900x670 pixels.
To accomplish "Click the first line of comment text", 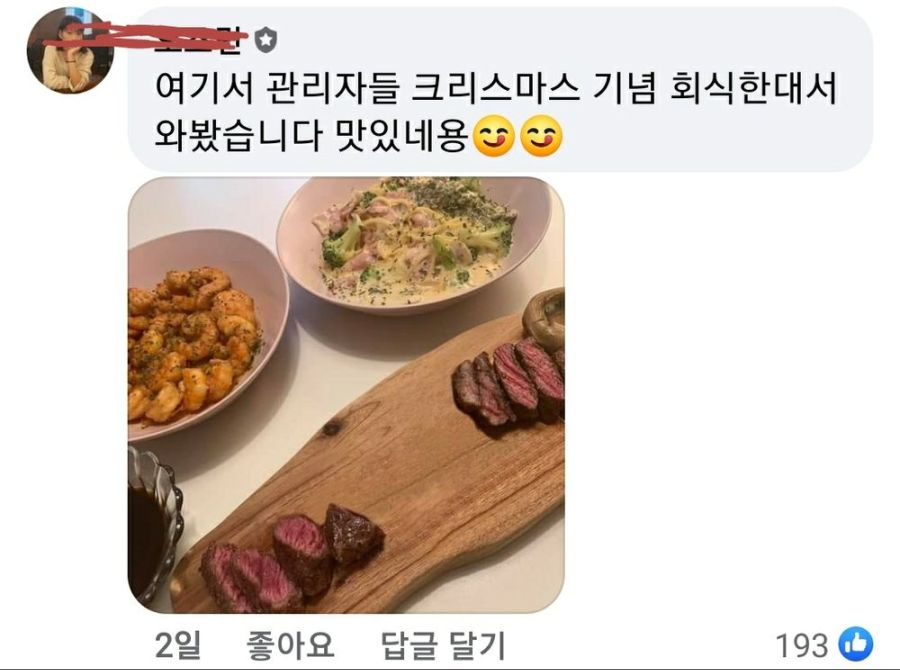I will [495, 88].
